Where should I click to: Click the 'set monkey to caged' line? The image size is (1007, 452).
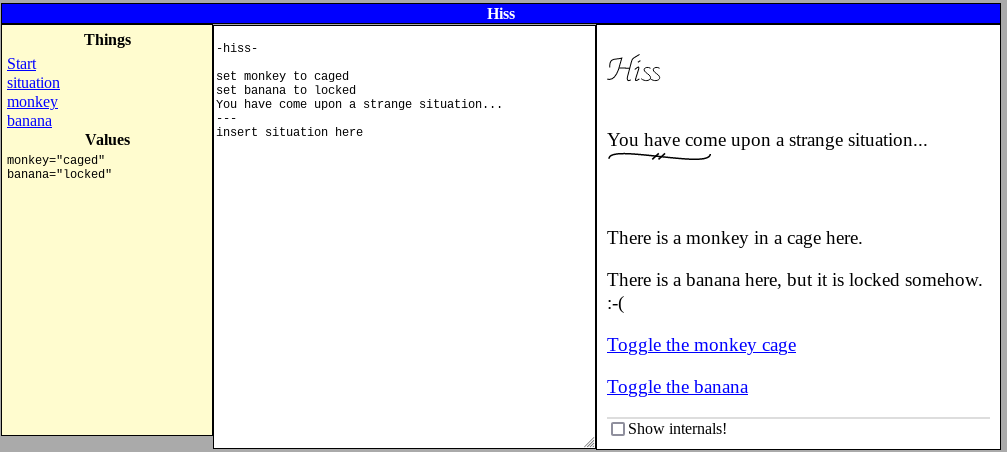tap(283, 76)
